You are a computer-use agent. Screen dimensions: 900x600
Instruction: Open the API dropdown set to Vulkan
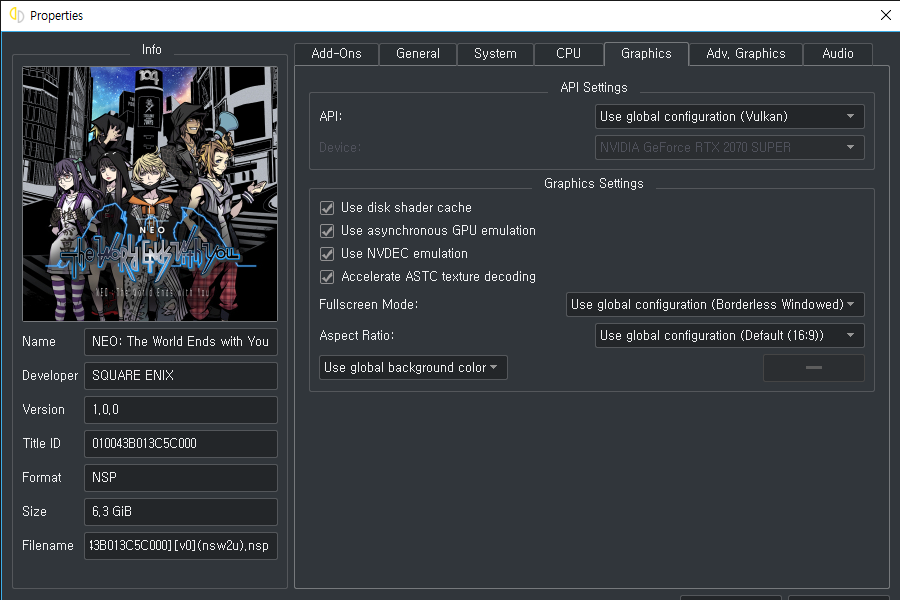click(730, 117)
